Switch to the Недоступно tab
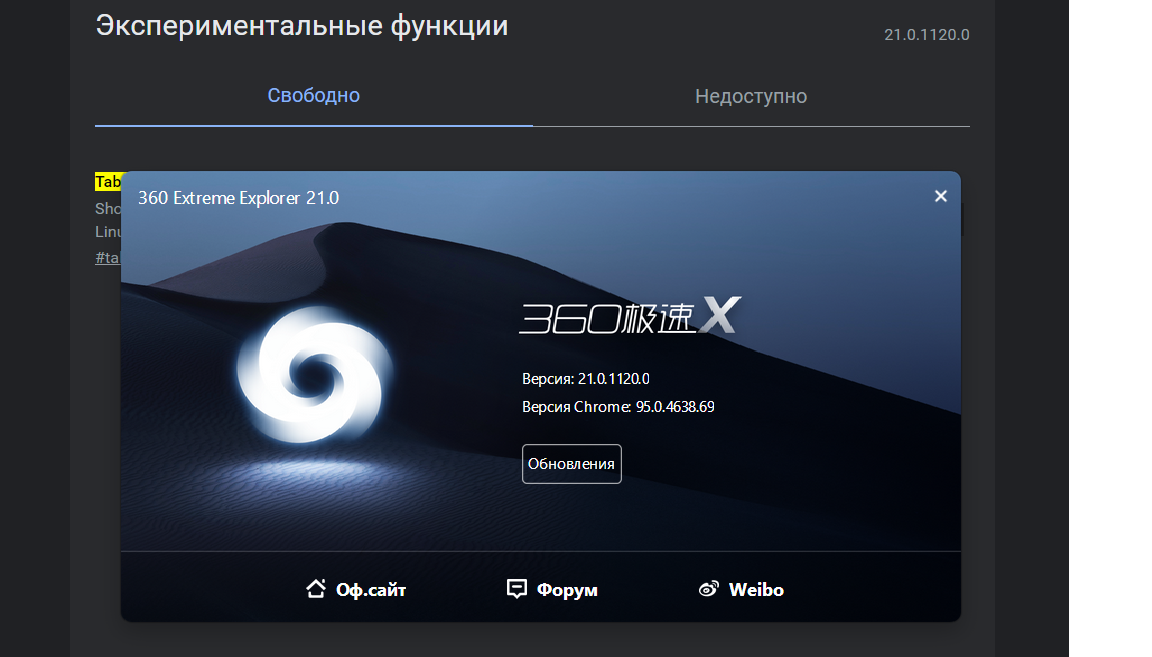Image resolution: width=1152 pixels, height=657 pixels. [x=751, y=96]
